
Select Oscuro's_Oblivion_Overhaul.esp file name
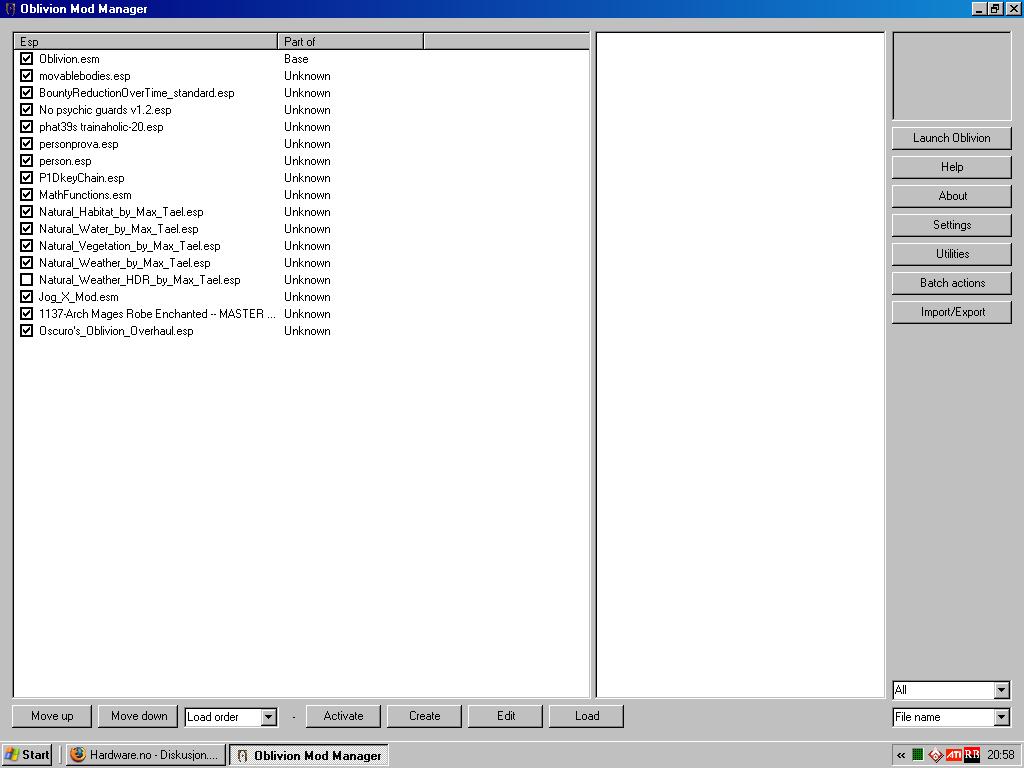click(x=116, y=330)
